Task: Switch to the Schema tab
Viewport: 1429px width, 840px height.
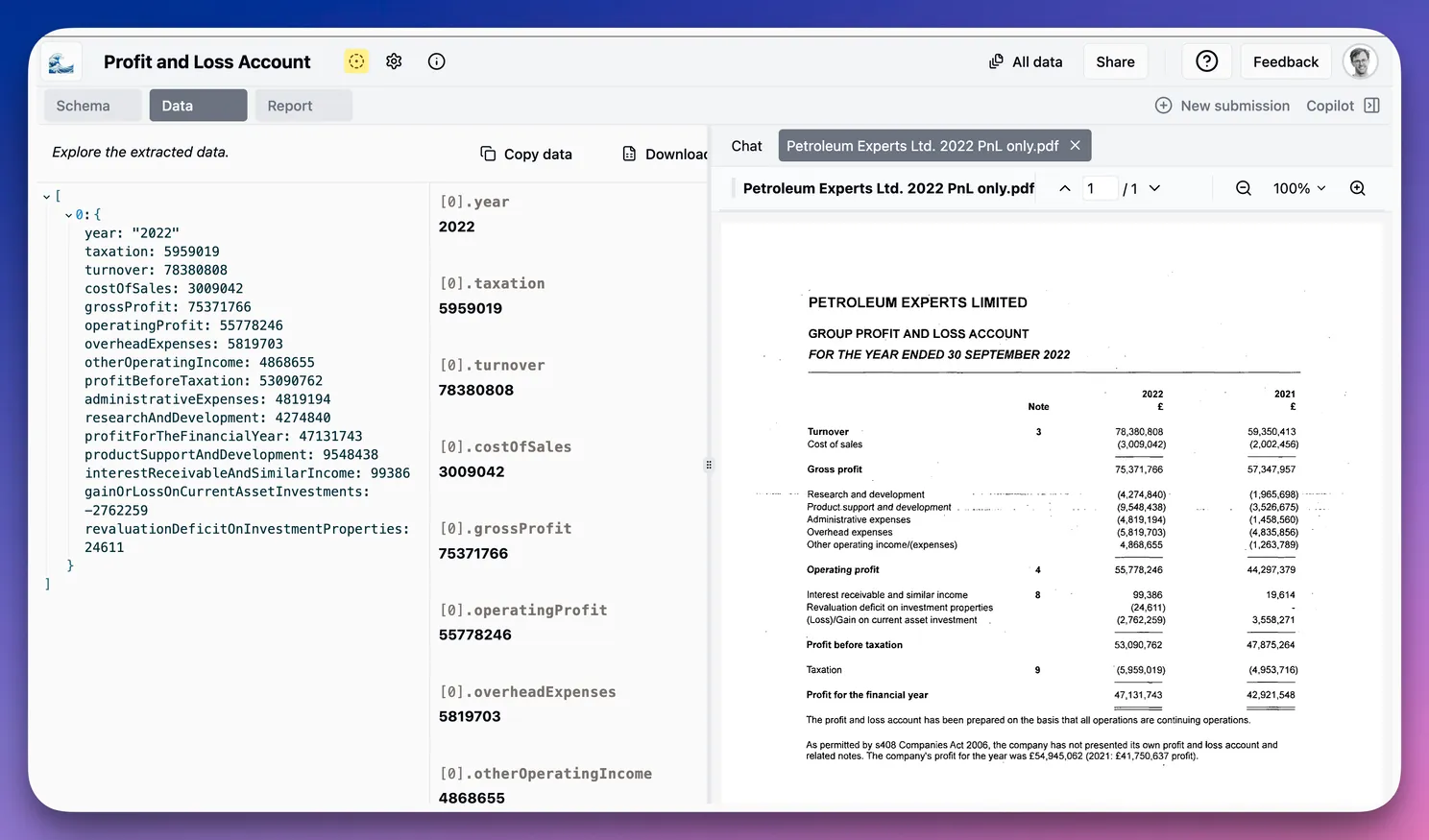Action: click(x=84, y=106)
